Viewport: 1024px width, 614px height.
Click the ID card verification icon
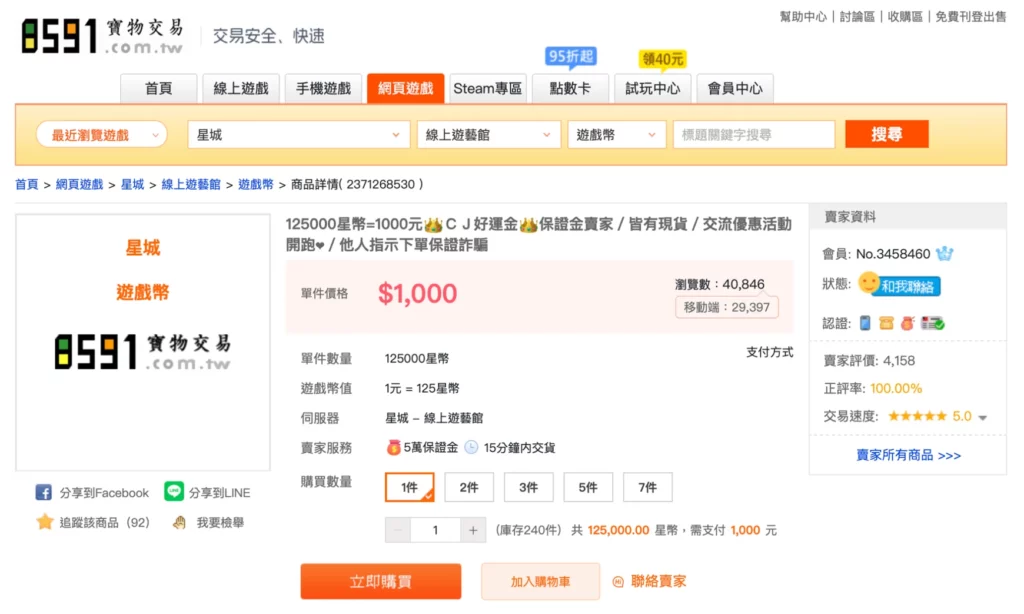[933, 323]
